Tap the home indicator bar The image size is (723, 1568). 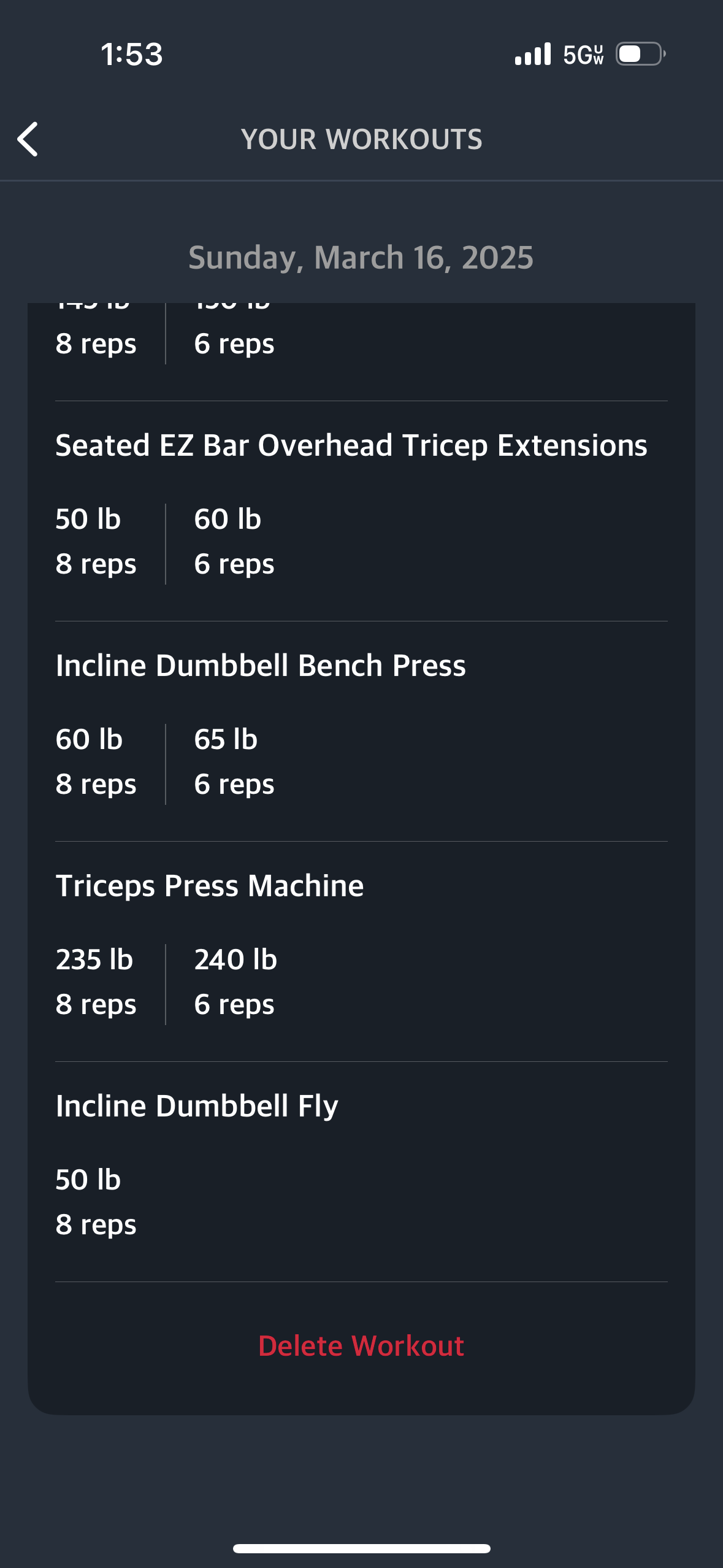click(361, 1548)
